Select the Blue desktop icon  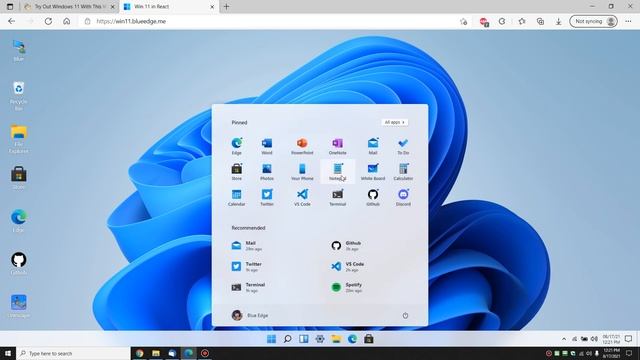pyautogui.click(x=18, y=51)
